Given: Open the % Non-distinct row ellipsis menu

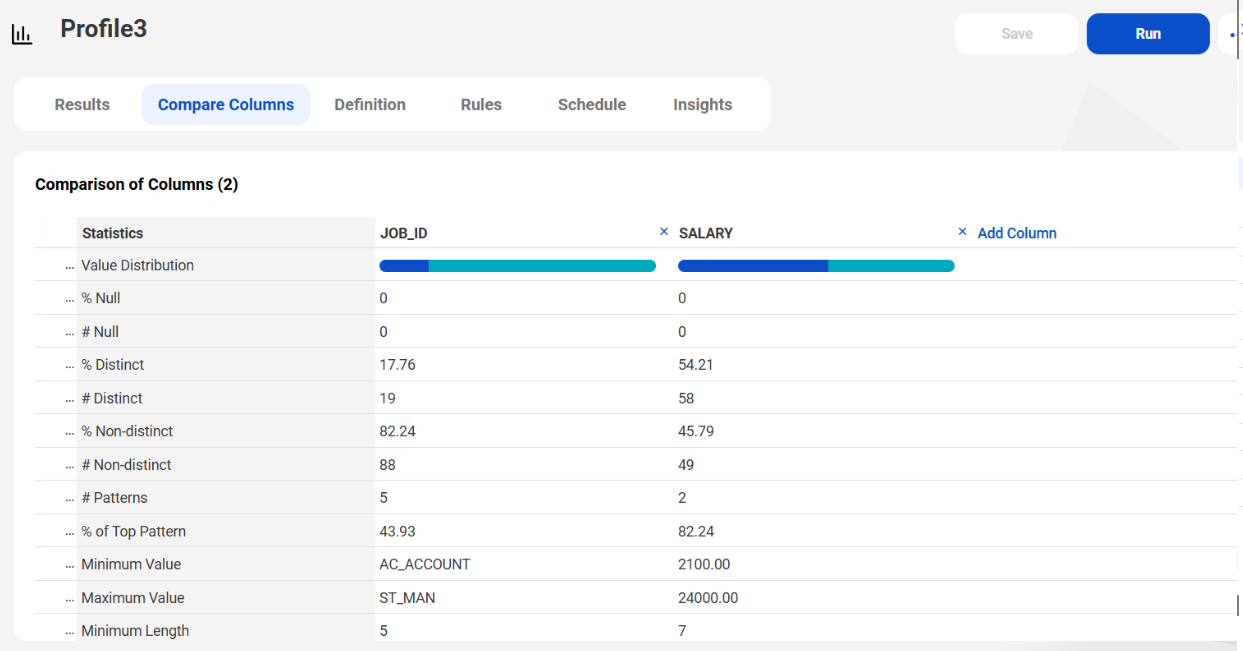Looking at the screenshot, I should point(70,433).
